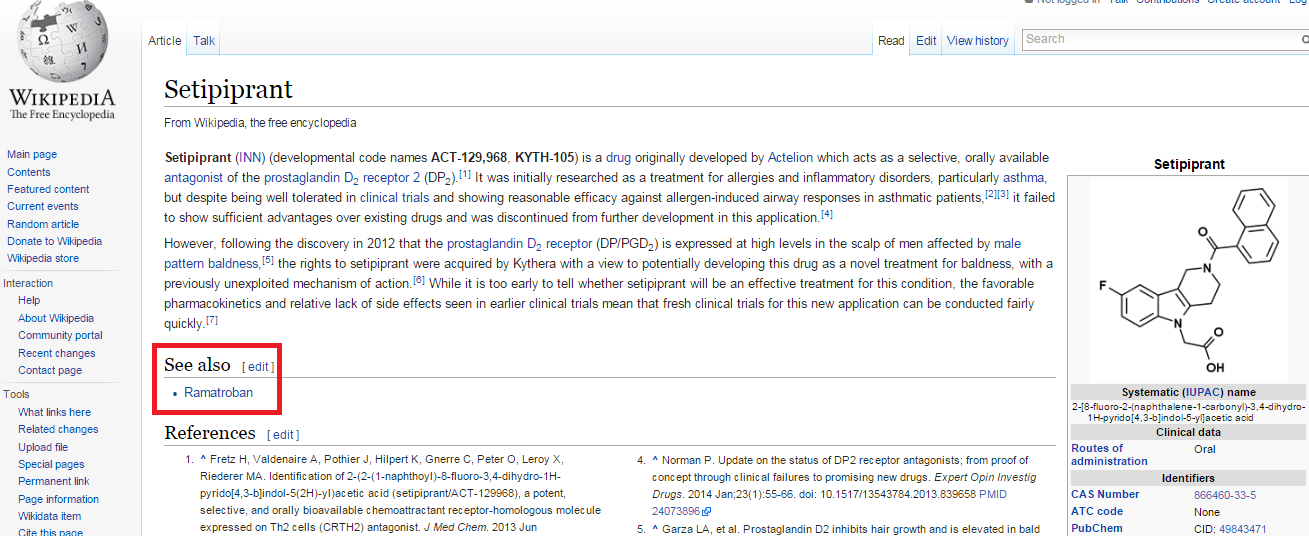Open the Actelion company link

[x=790, y=158]
